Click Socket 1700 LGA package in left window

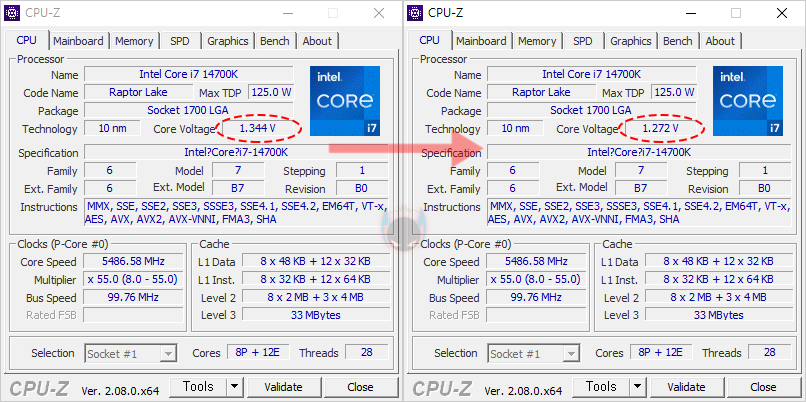click(189, 110)
